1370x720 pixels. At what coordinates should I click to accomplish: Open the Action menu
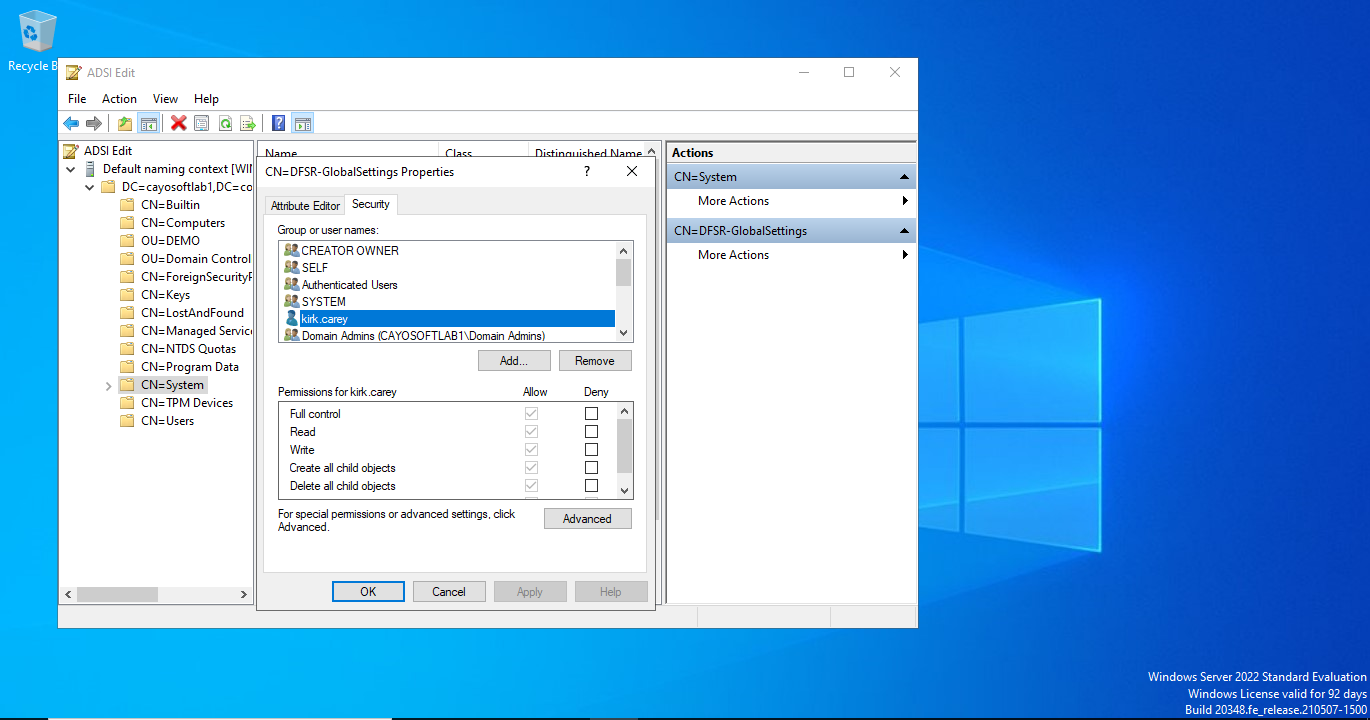[x=119, y=99]
